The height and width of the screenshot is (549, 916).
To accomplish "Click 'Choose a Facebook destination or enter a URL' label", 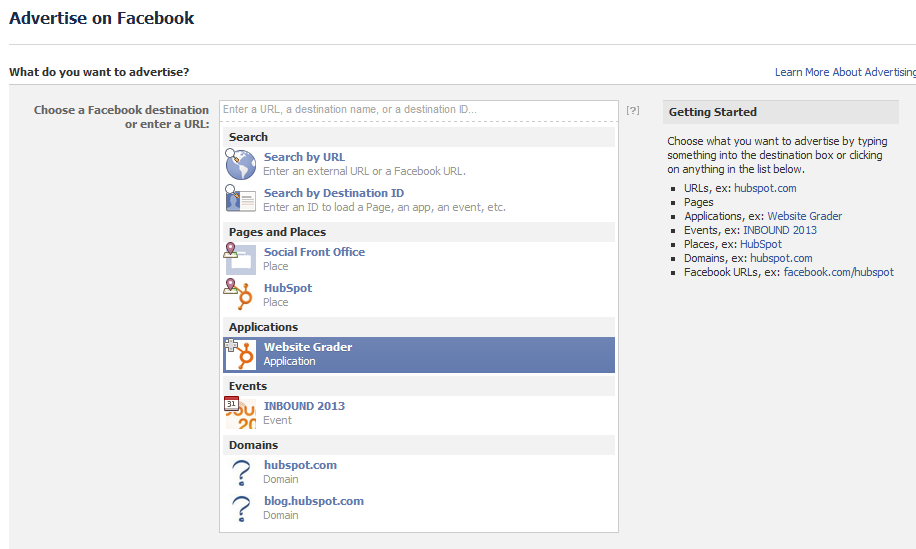I will [122, 117].
